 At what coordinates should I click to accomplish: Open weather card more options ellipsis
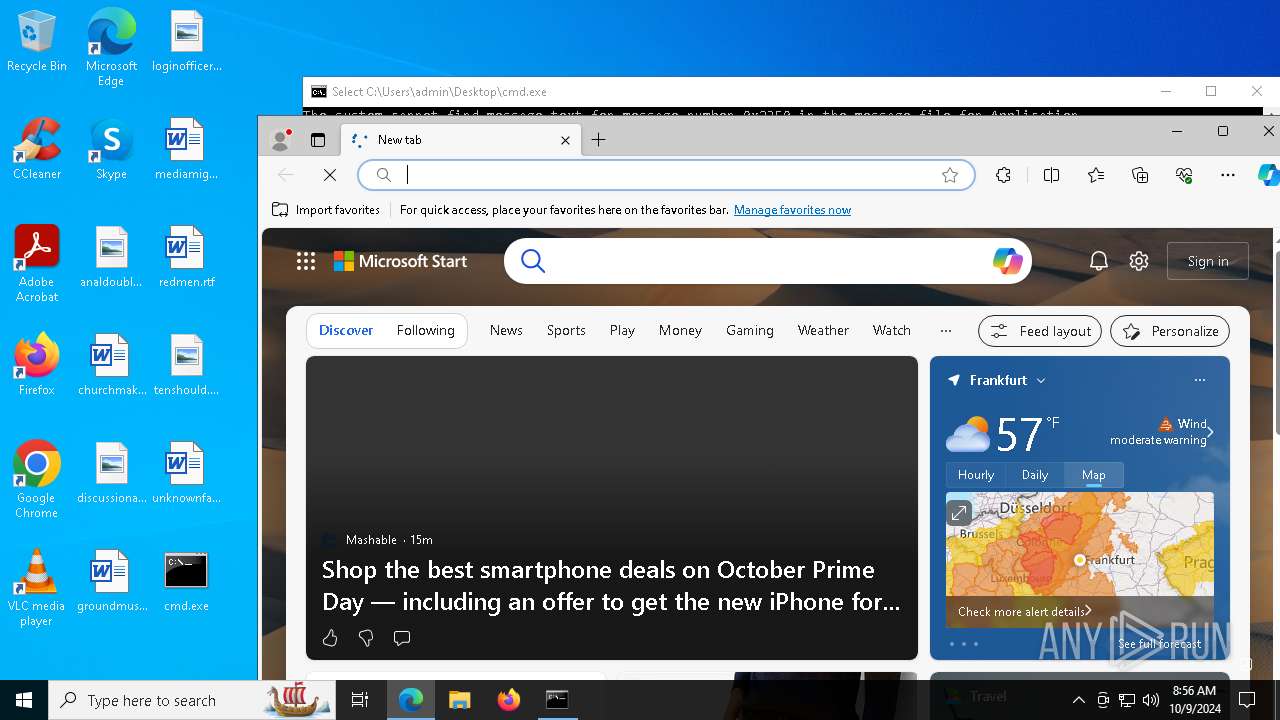pos(1200,380)
